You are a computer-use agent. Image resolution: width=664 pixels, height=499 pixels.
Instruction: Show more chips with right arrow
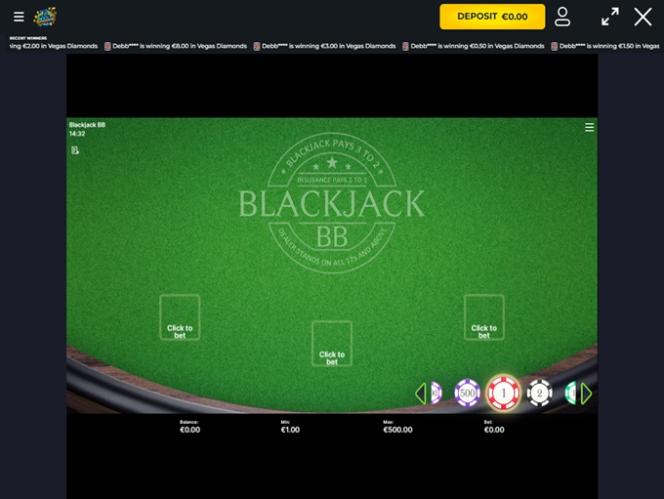[x=587, y=393]
